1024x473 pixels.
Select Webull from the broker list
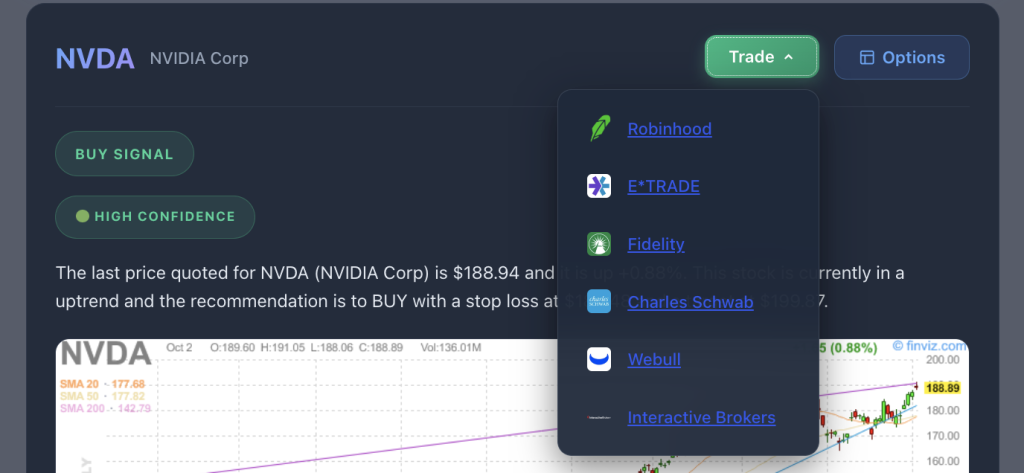pos(654,360)
